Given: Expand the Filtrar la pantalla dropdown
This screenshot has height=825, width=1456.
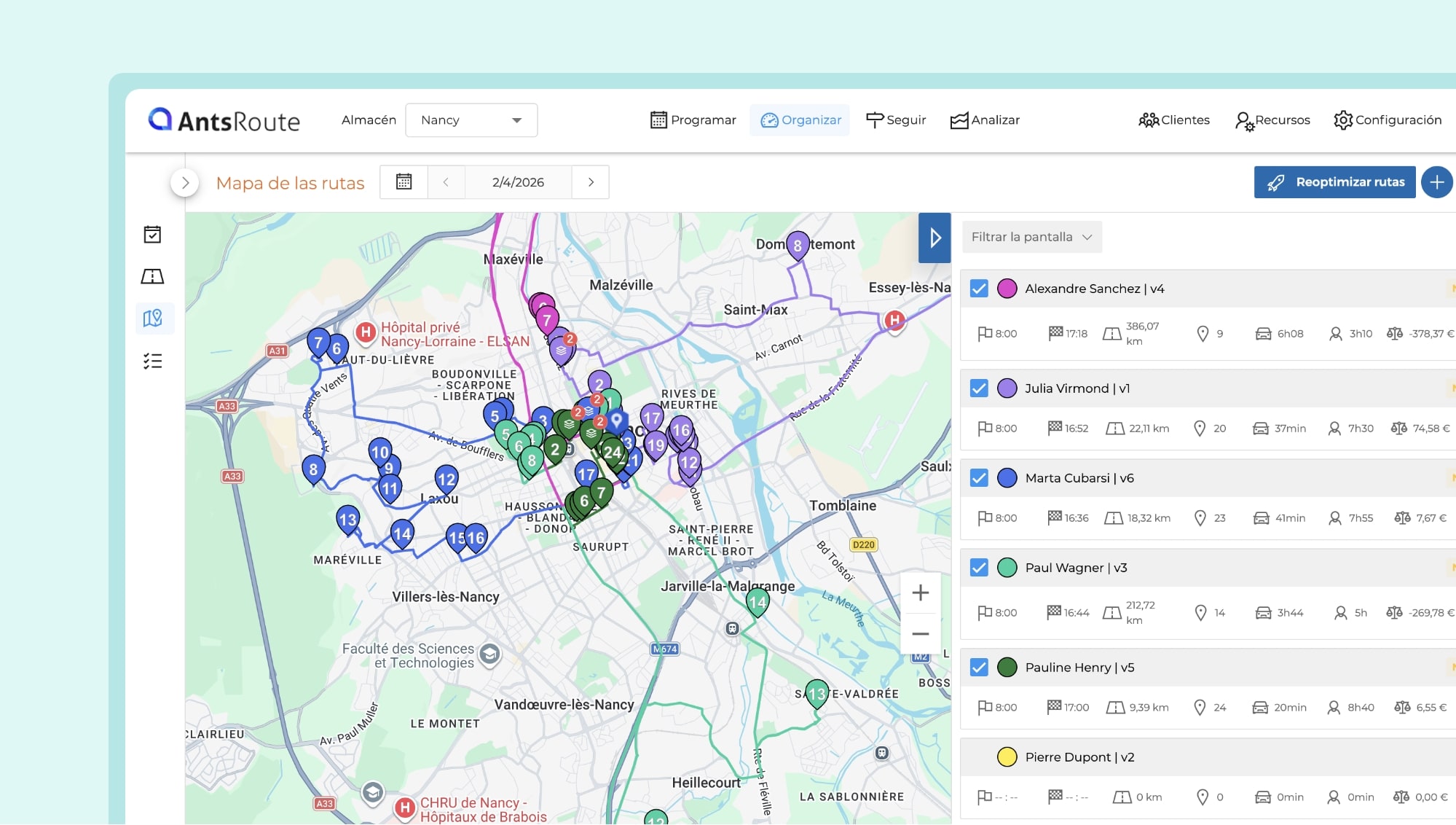Looking at the screenshot, I should point(1031,237).
